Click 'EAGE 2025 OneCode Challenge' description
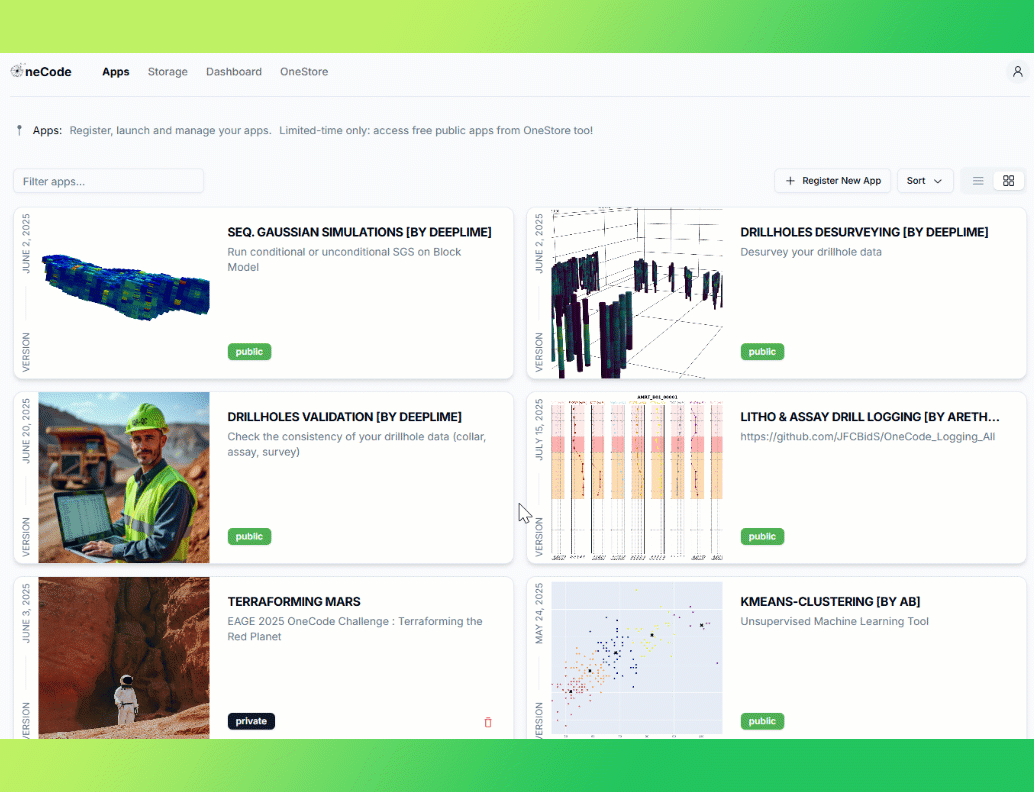Screen dimensions: 1034x792 tap(355, 628)
